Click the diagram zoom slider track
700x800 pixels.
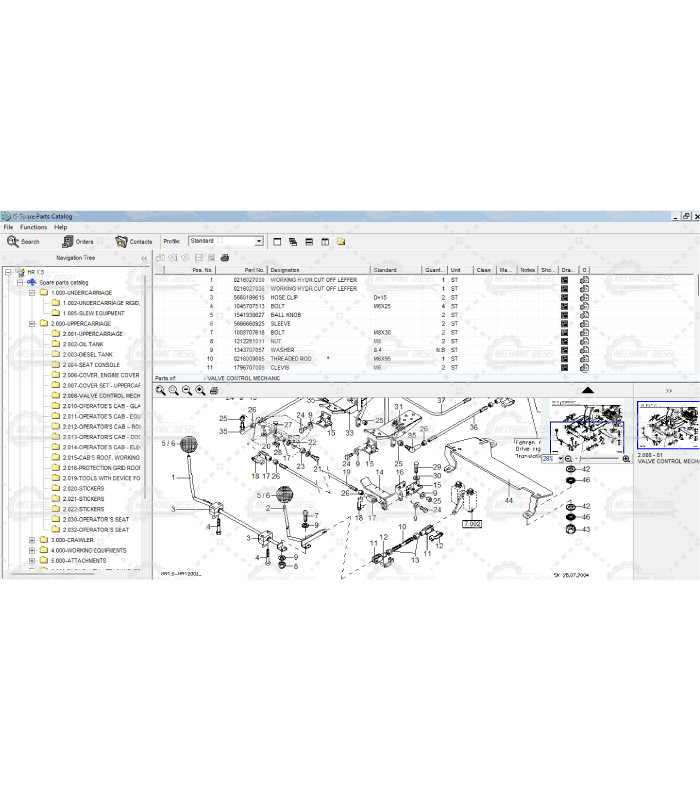coord(598,459)
